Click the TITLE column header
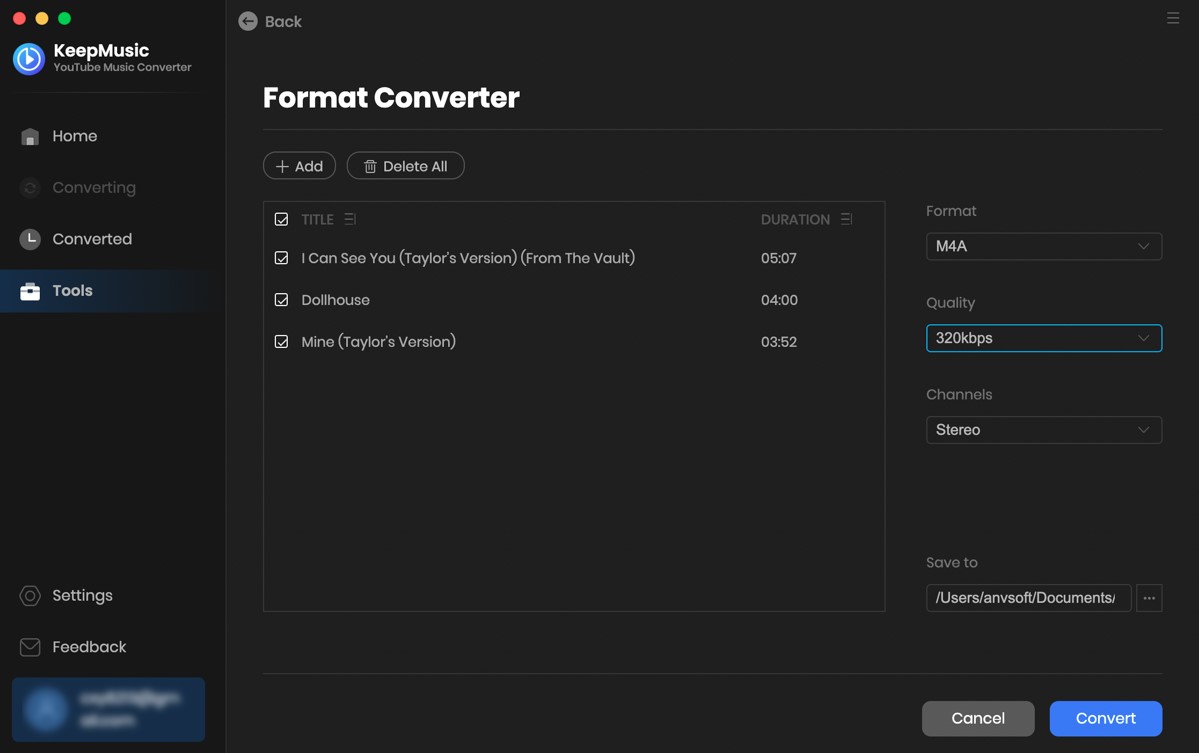 click(x=317, y=219)
